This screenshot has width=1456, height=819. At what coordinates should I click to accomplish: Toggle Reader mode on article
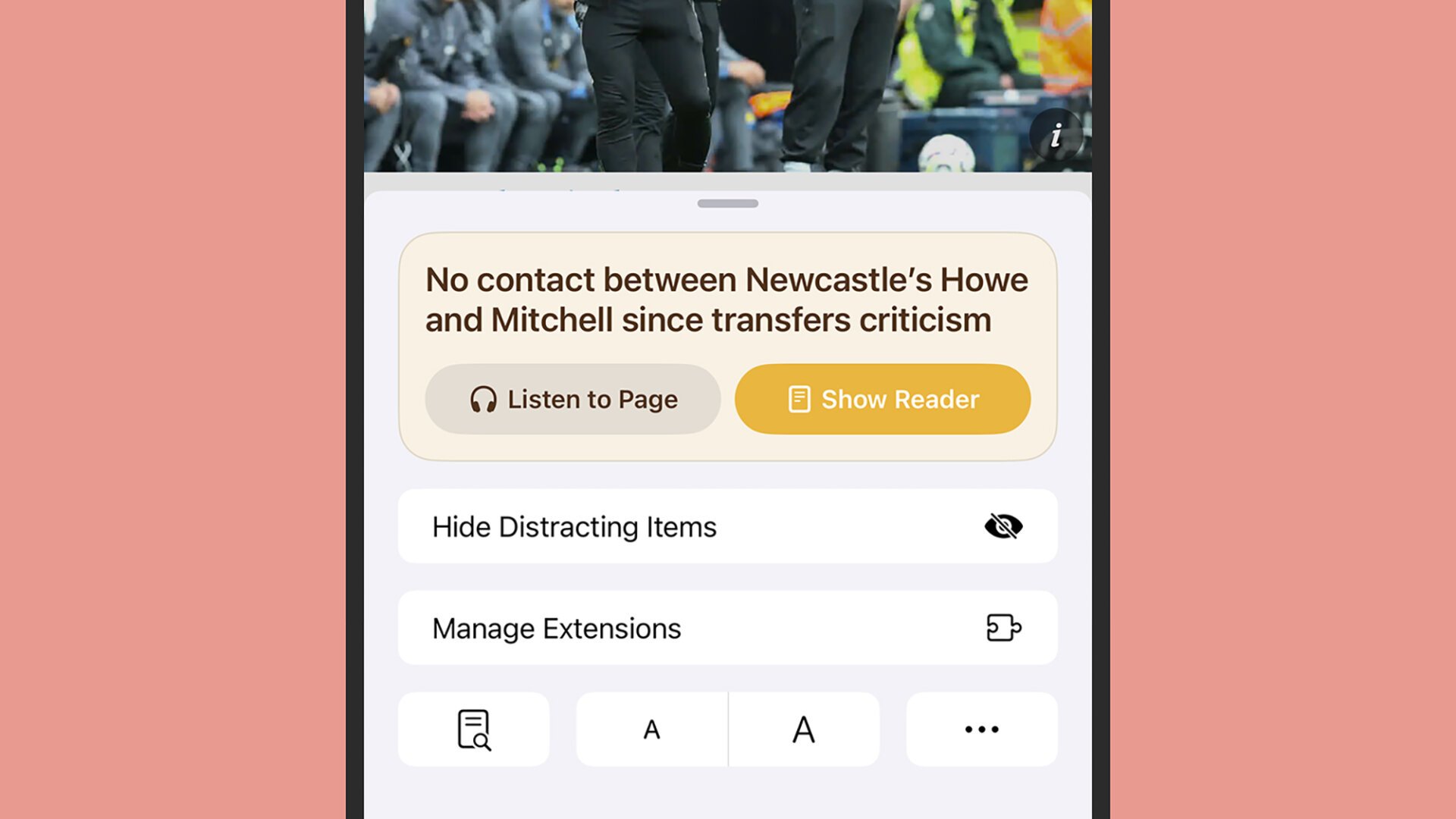(x=883, y=399)
